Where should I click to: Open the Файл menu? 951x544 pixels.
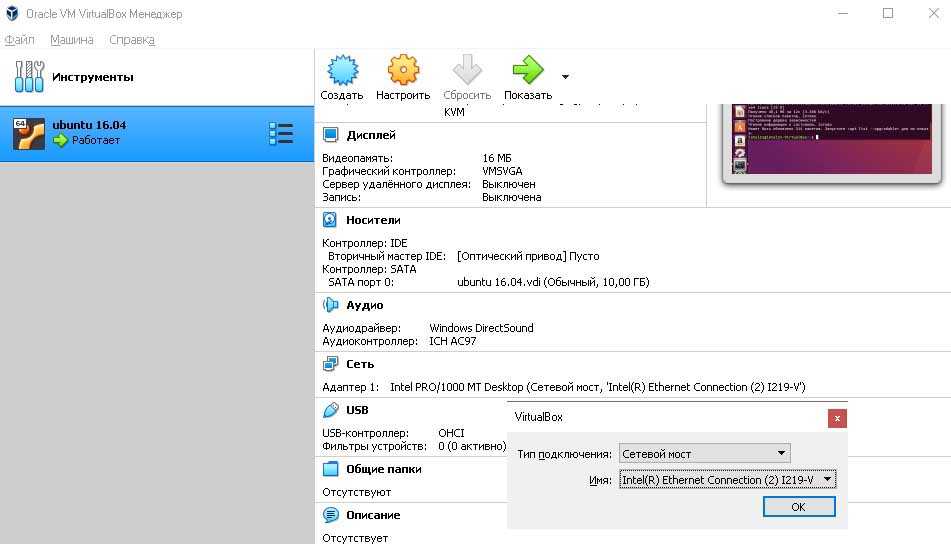pyautogui.click(x=19, y=40)
